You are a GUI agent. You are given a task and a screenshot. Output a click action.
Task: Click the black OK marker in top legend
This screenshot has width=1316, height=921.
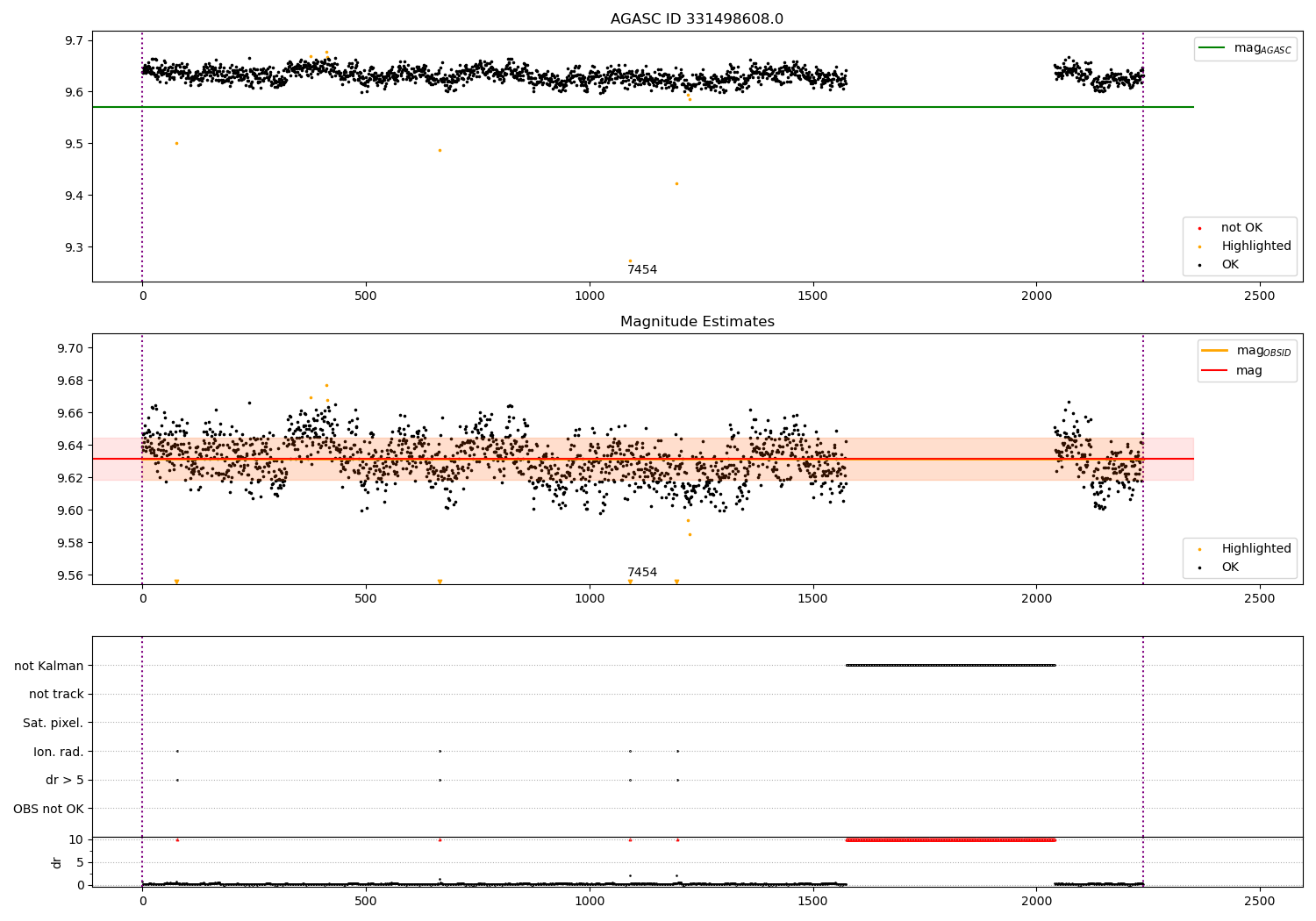(x=1199, y=265)
